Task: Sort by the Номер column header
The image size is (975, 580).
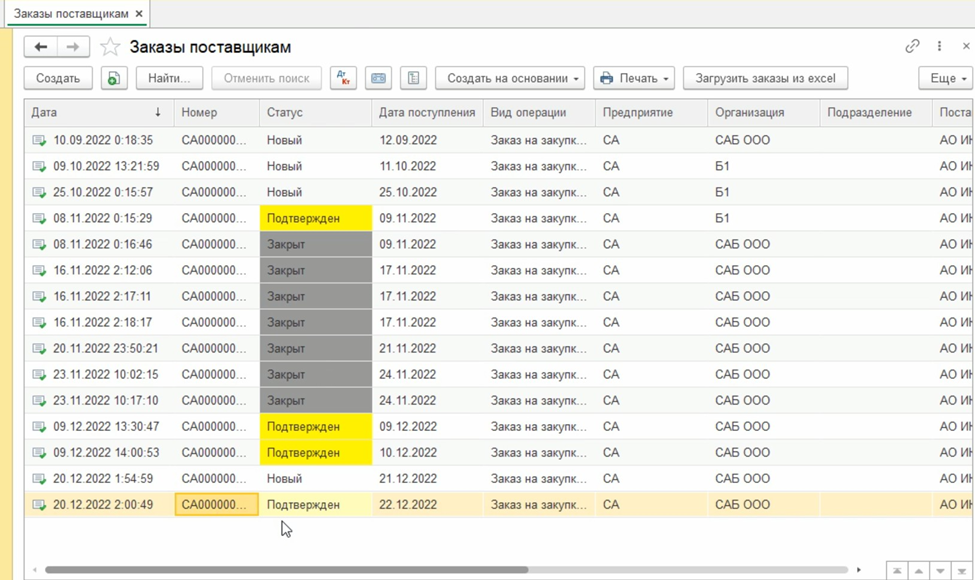Action: (x=216, y=113)
